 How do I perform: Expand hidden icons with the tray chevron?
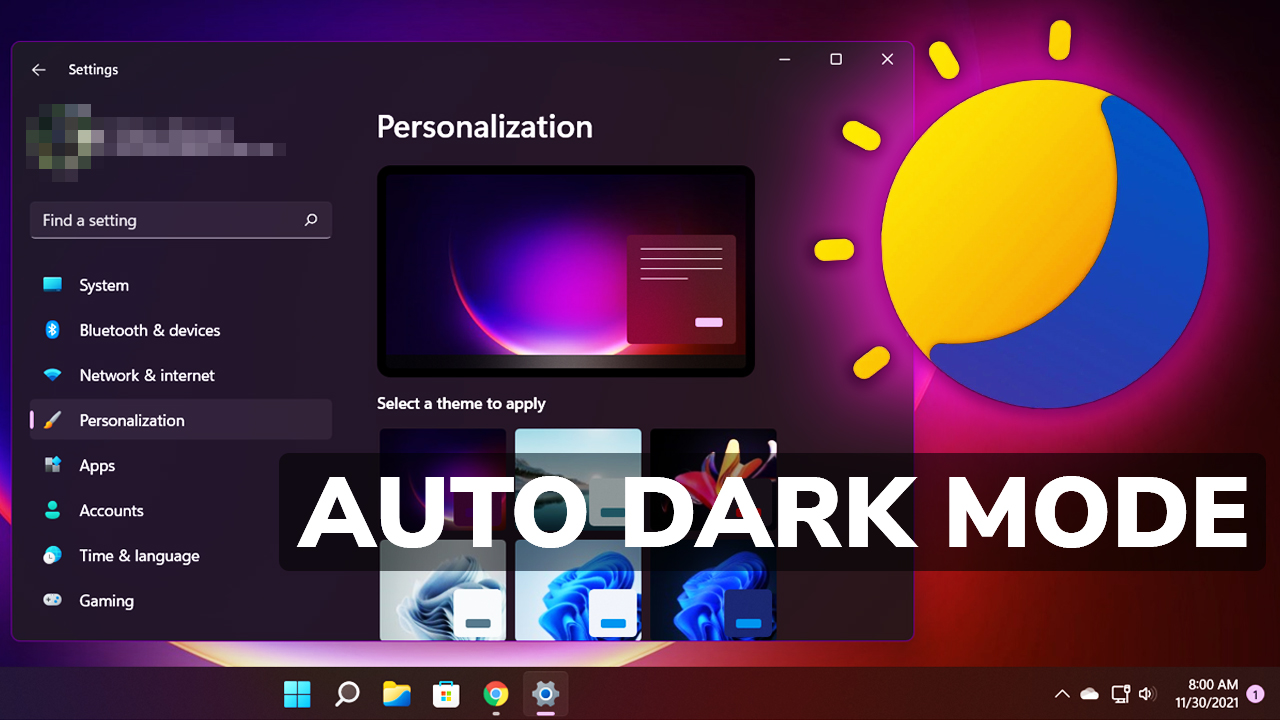tap(1061, 693)
